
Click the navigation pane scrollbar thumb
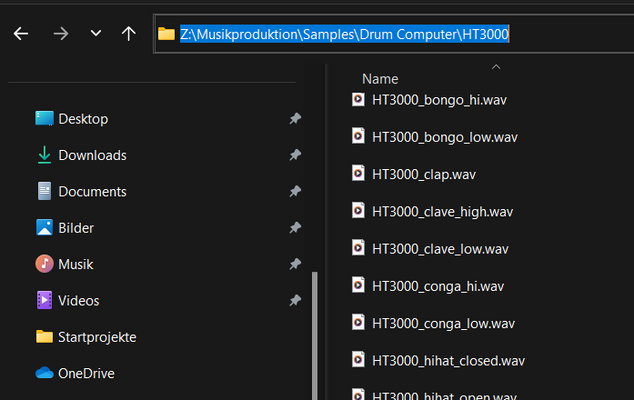[315, 336]
